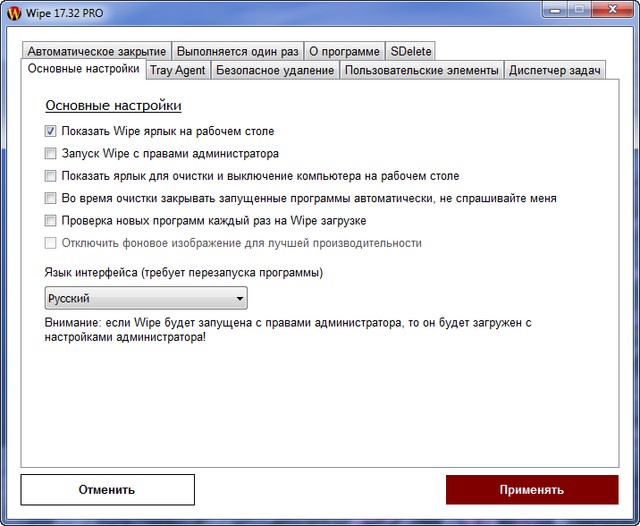The height and width of the screenshot is (526, 640).
Task: Switch to 'Автоматическое закрытие' tab
Action: (x=96, y=51)
